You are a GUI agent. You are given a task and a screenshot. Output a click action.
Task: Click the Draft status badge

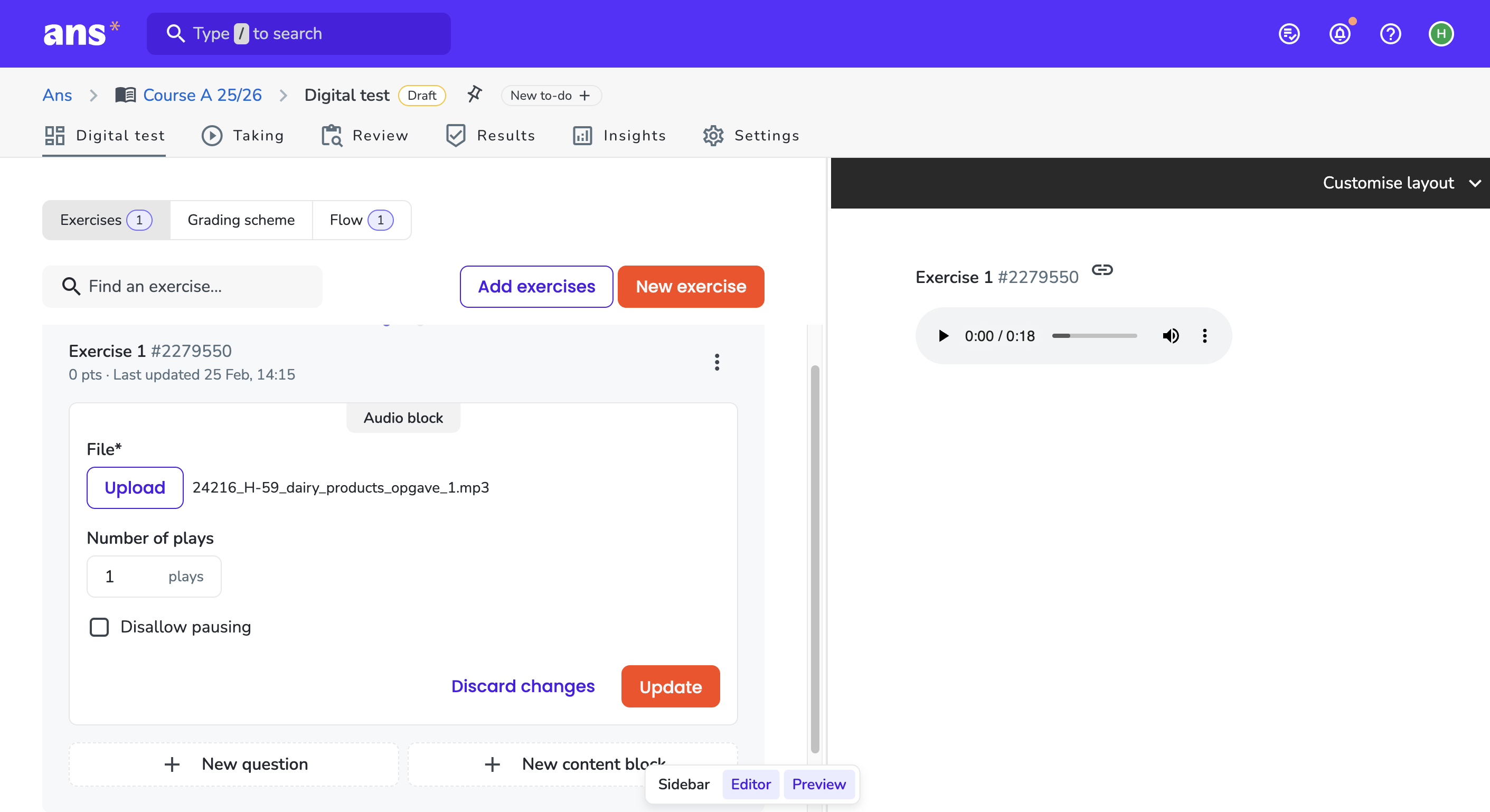click(422, 96)
